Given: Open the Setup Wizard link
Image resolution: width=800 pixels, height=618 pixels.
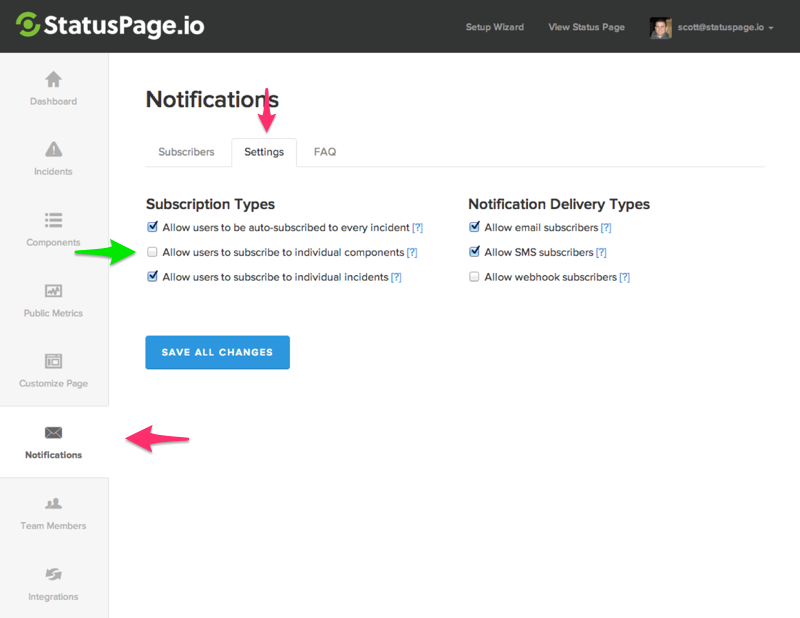Looking at the screenshot, I should 494,27.
